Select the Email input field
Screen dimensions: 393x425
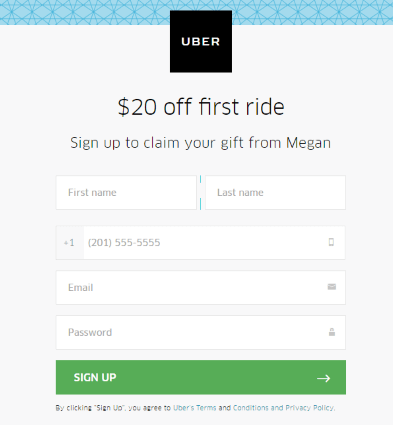(201, 287)
